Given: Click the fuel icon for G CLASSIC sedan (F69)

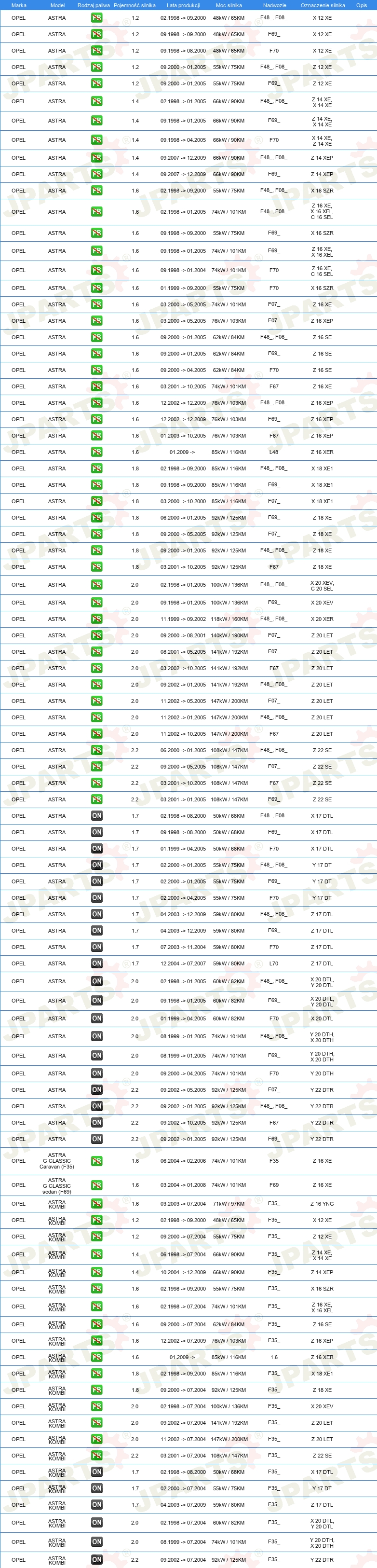Looking at the screenshot, I should click(x=97, y=1184).
